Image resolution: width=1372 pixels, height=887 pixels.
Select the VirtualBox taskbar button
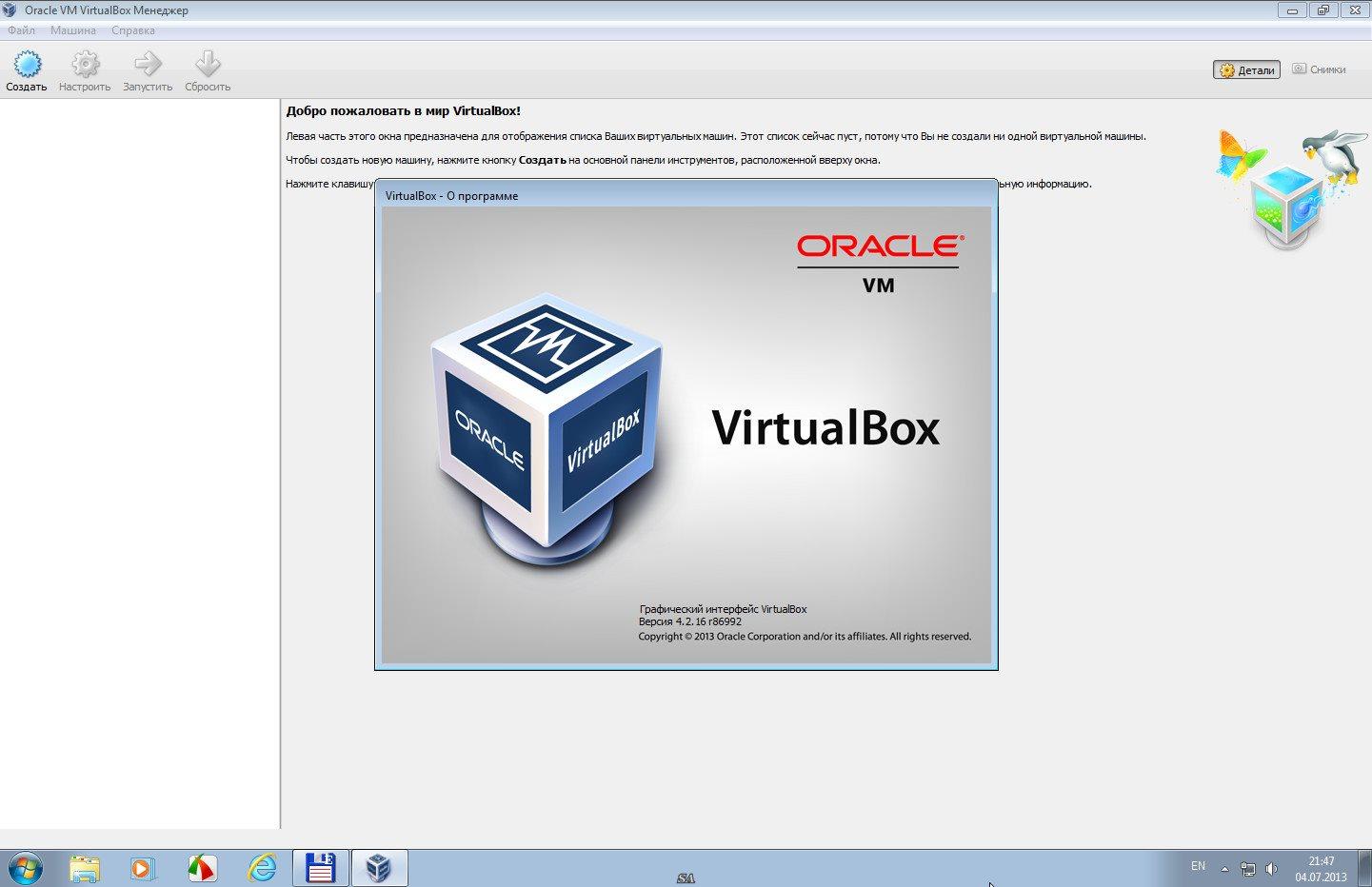coord(380,868)
